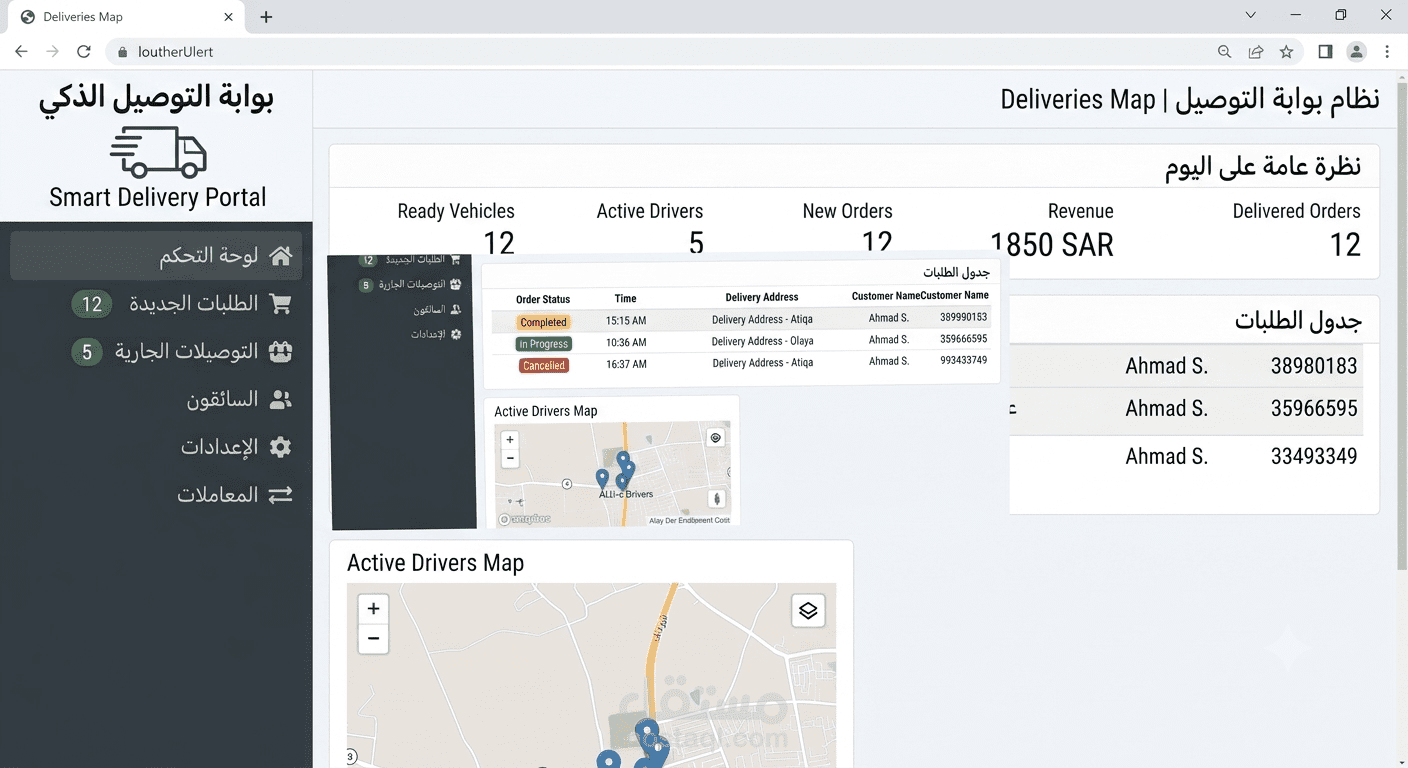
Task: Zoom in on the large Active Drivers Map
Action: tap(373, 608)
